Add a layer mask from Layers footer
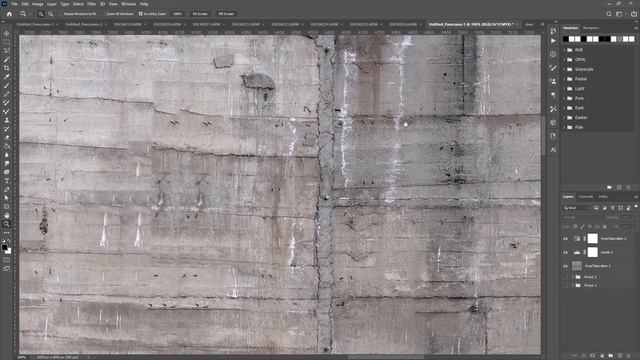 (x=593, y=356)
